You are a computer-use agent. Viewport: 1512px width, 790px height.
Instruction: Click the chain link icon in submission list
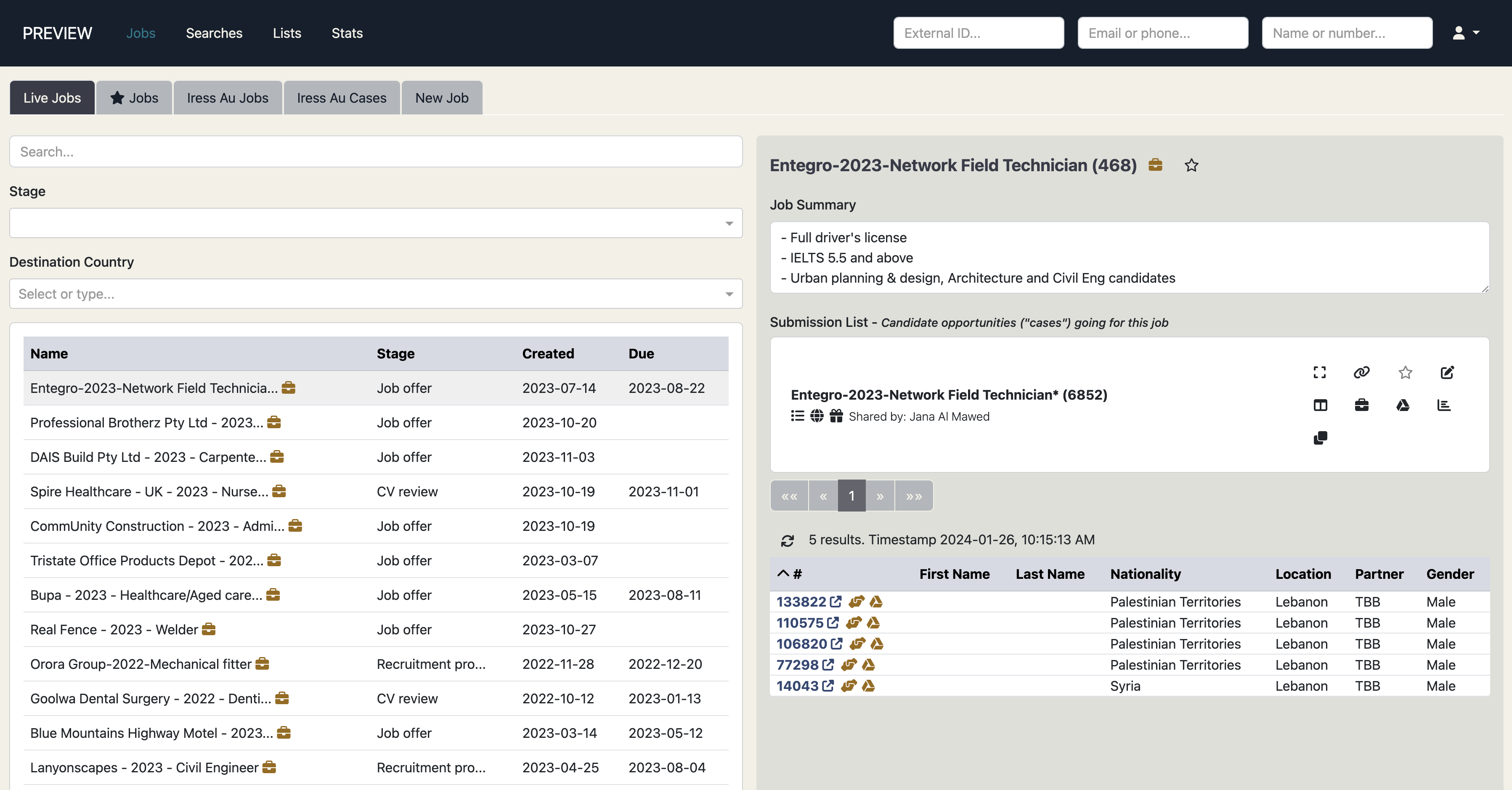(x=1361, y=372)
